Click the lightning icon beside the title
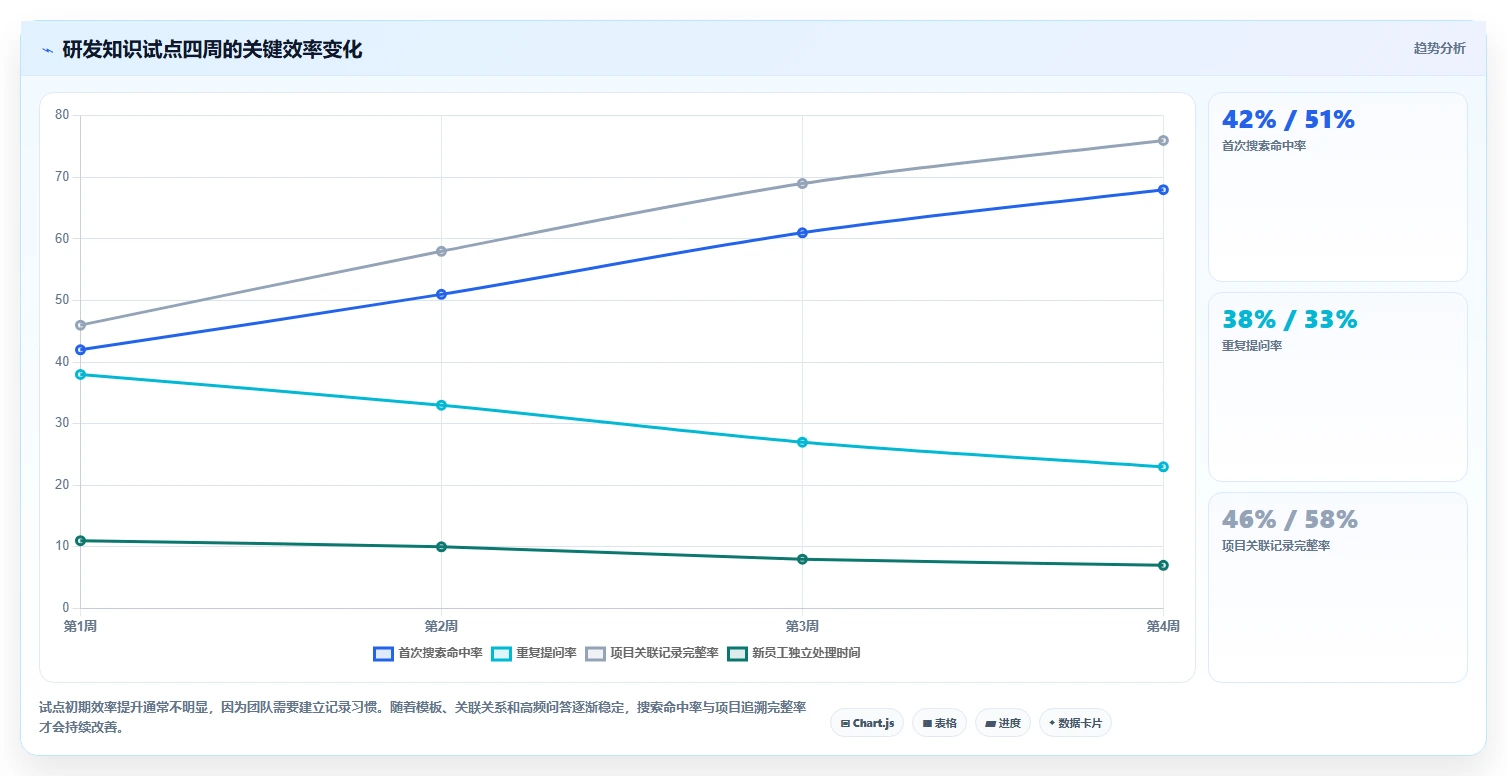 47,50
